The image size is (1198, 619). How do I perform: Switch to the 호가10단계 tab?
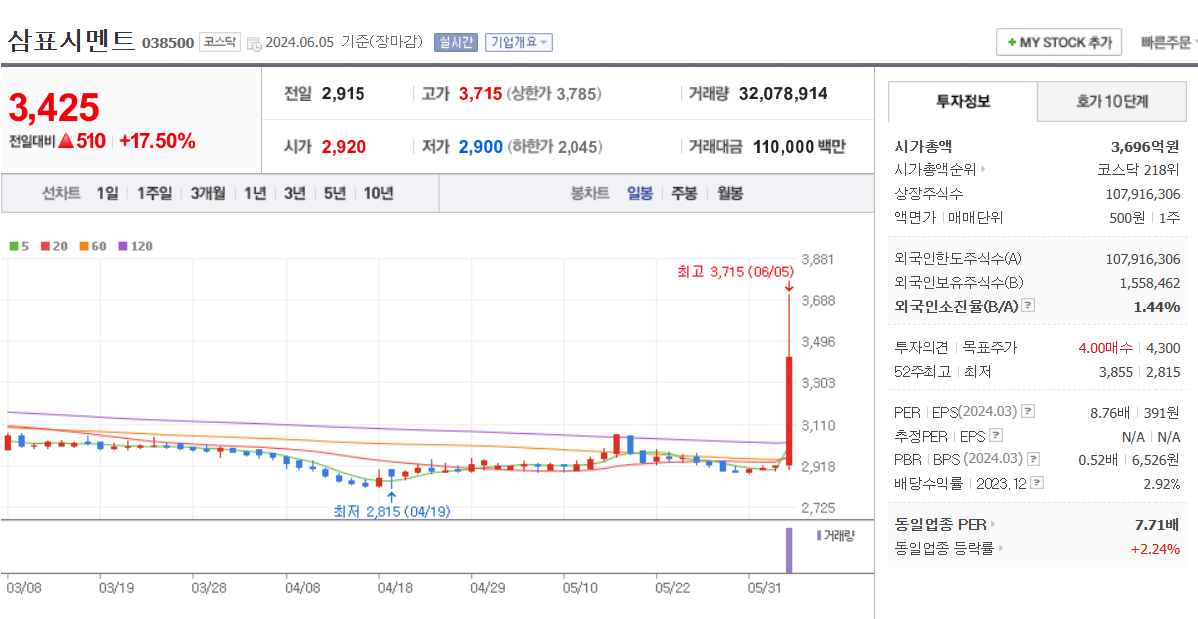(1112, 101)
